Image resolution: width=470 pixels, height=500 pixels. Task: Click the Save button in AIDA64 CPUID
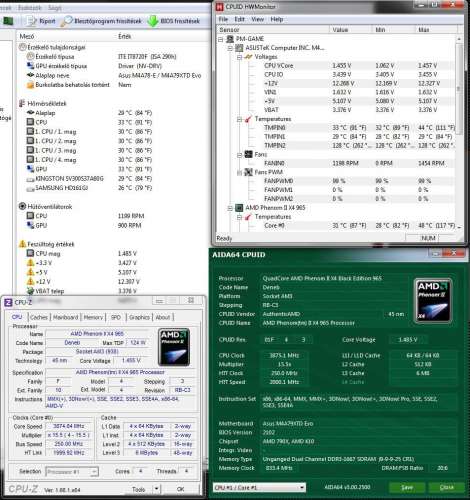407,487
